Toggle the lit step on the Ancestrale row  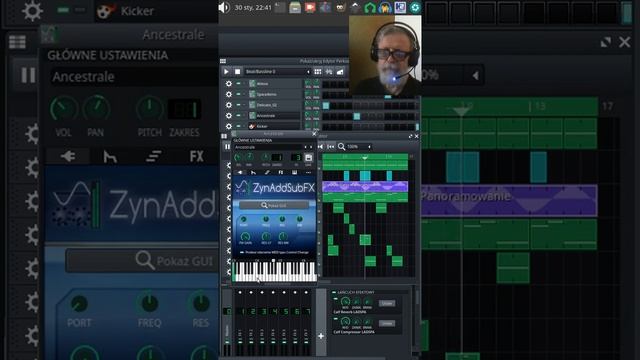tap(357, 116)
